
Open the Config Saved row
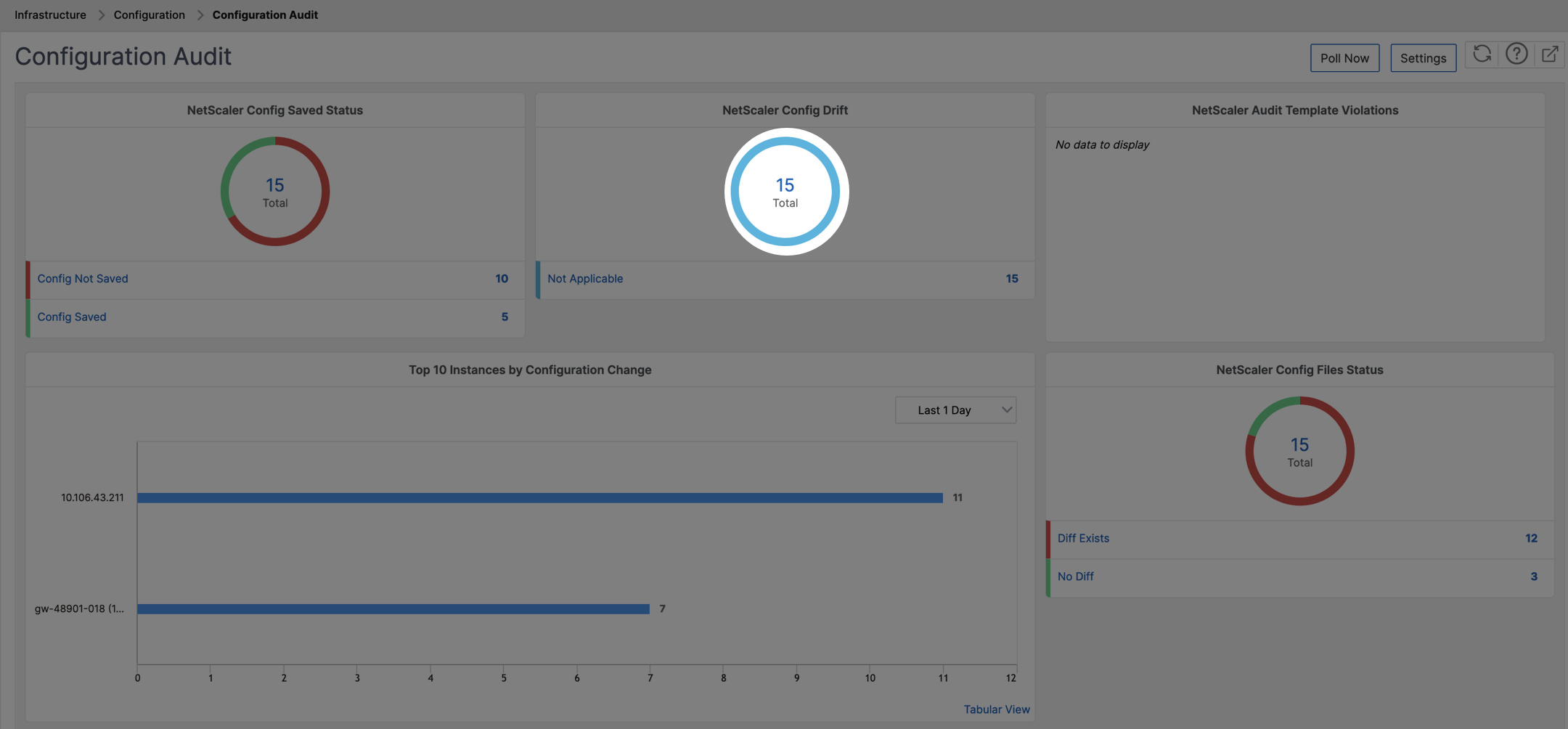click(x=275, y=317)
